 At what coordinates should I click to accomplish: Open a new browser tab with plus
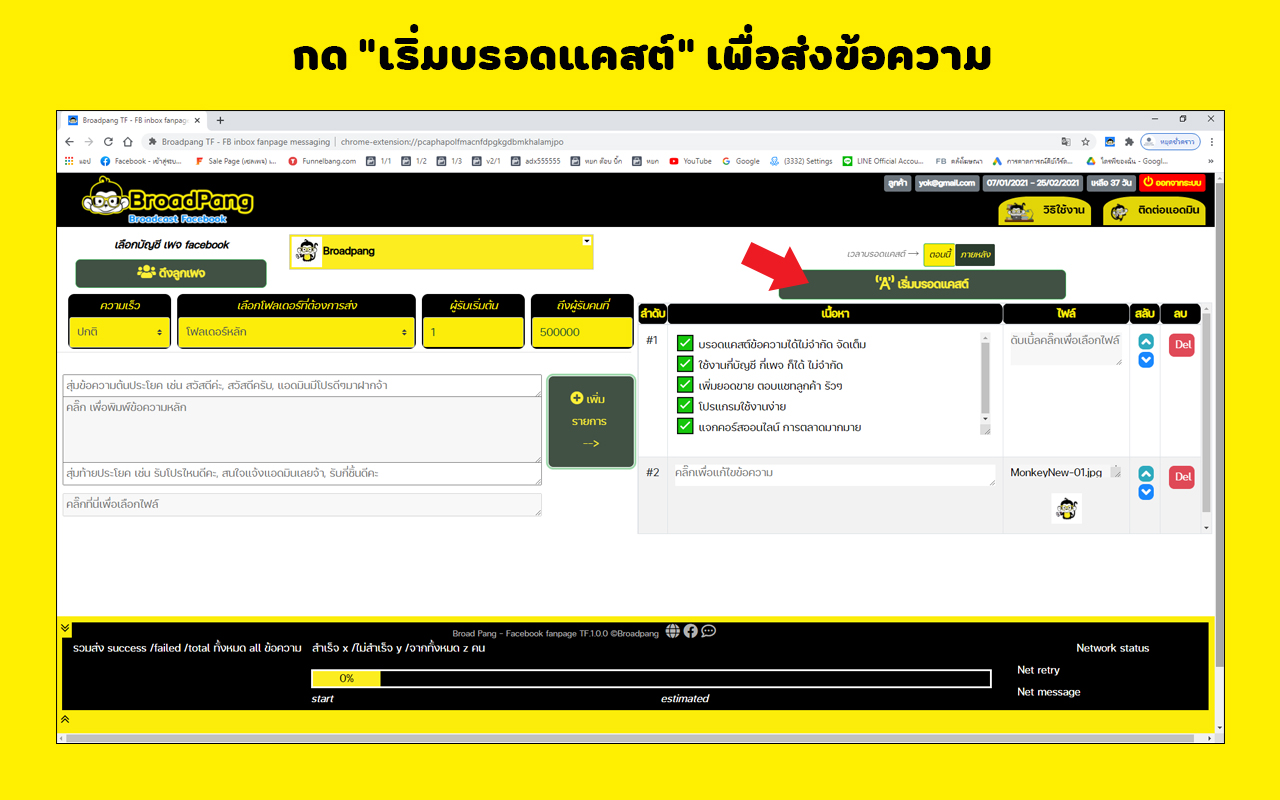click(220, 120)
